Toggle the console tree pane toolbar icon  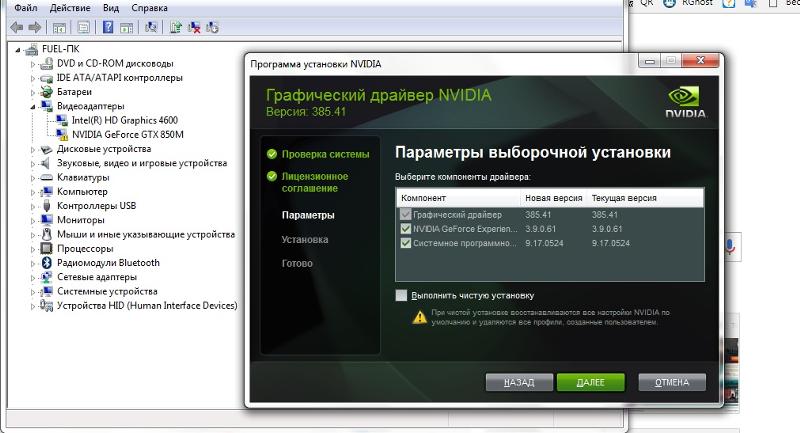pos(59,28)
